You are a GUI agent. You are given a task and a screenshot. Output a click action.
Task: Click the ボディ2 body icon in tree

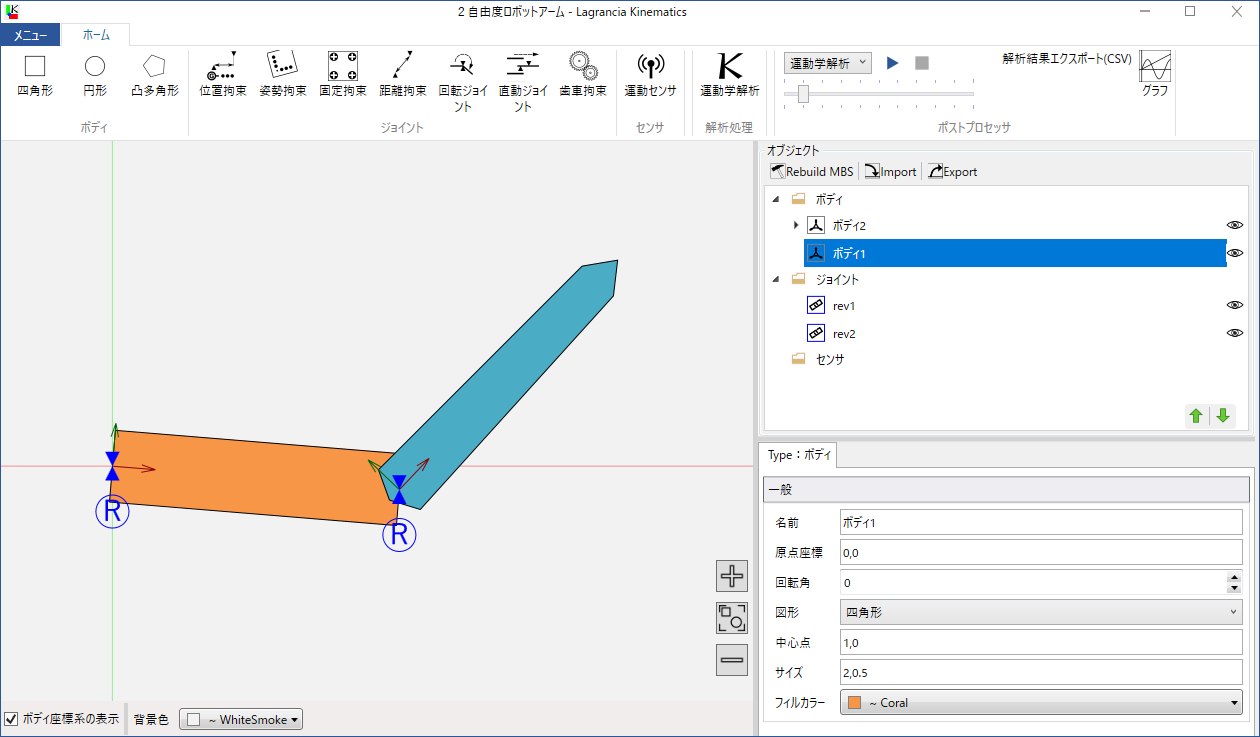coord(815,225)
